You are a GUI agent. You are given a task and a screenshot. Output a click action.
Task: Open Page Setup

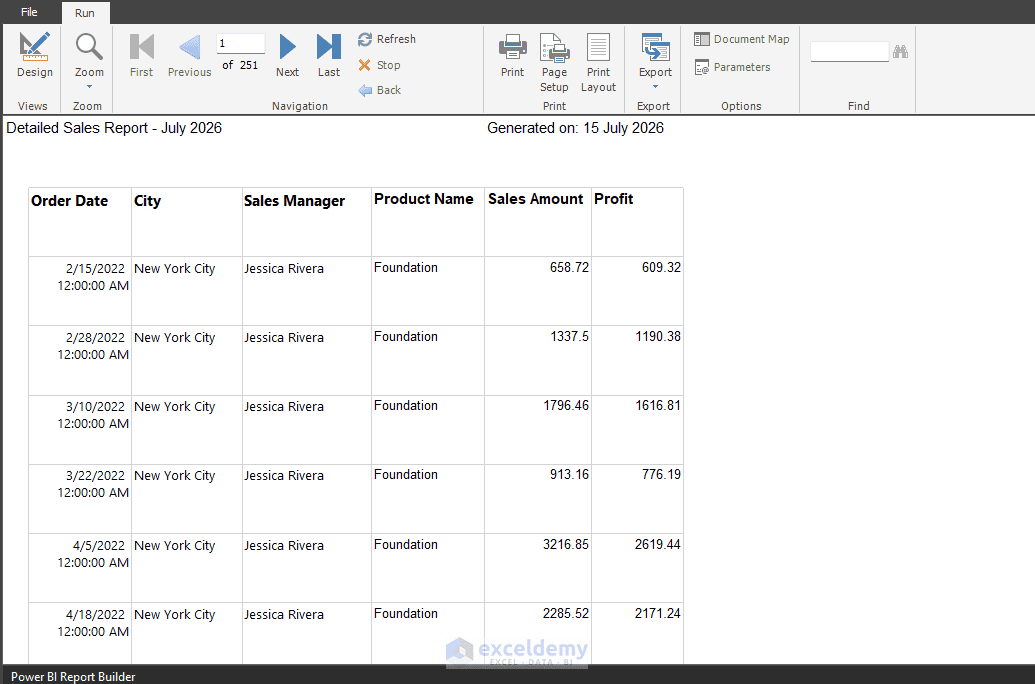(554, 63)
